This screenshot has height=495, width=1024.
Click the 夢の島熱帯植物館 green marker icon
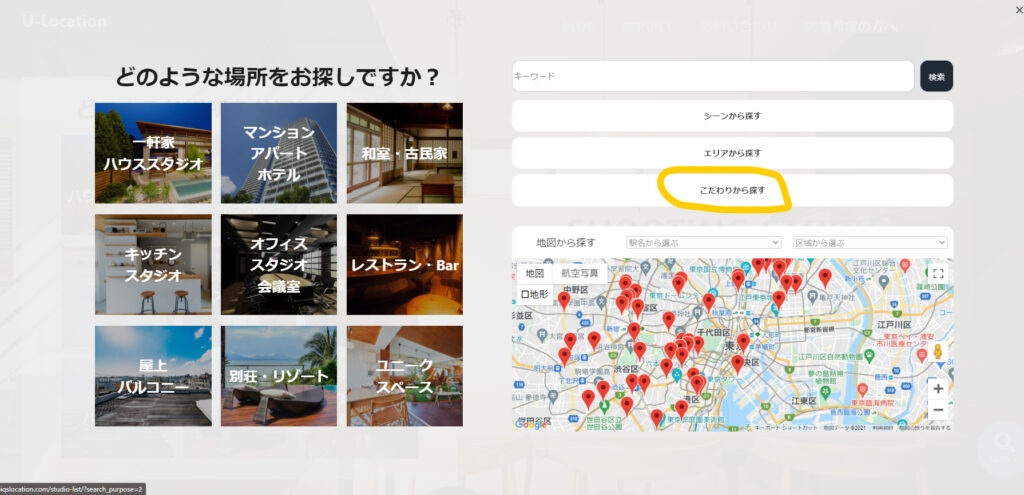[x=825, y=392]
